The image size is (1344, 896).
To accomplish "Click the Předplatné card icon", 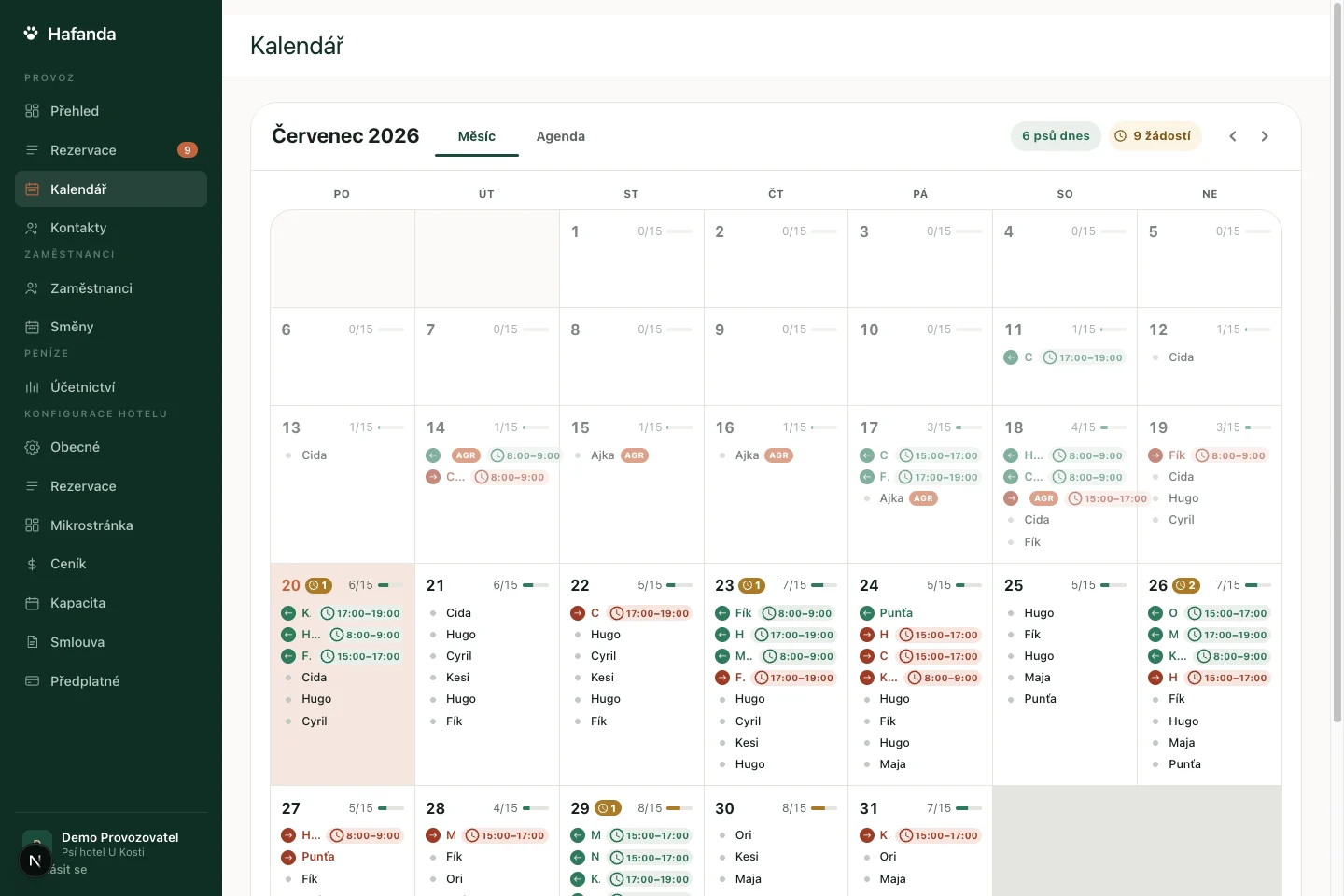I will click(x=32, y=681).
